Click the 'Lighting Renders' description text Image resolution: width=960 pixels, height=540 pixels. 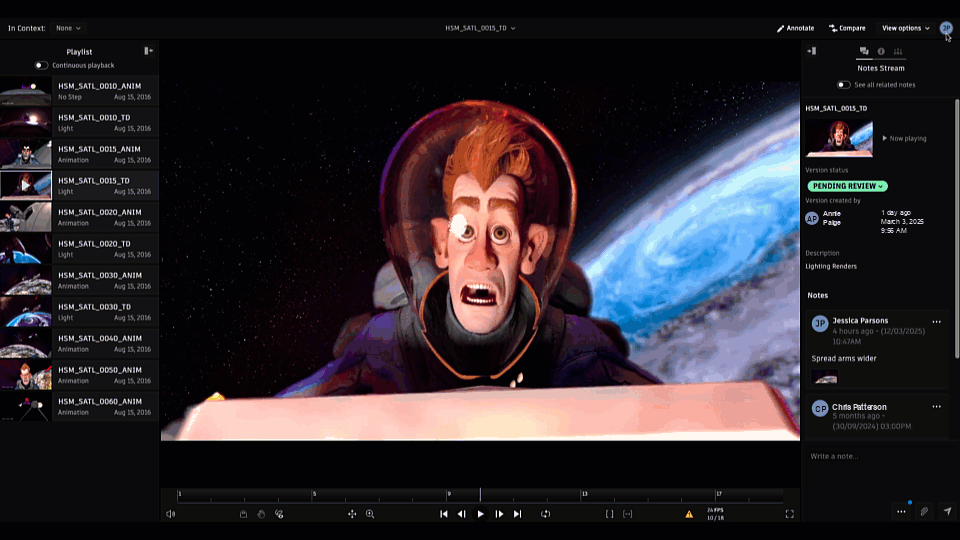pyautogui.click(x=831, y=266)
